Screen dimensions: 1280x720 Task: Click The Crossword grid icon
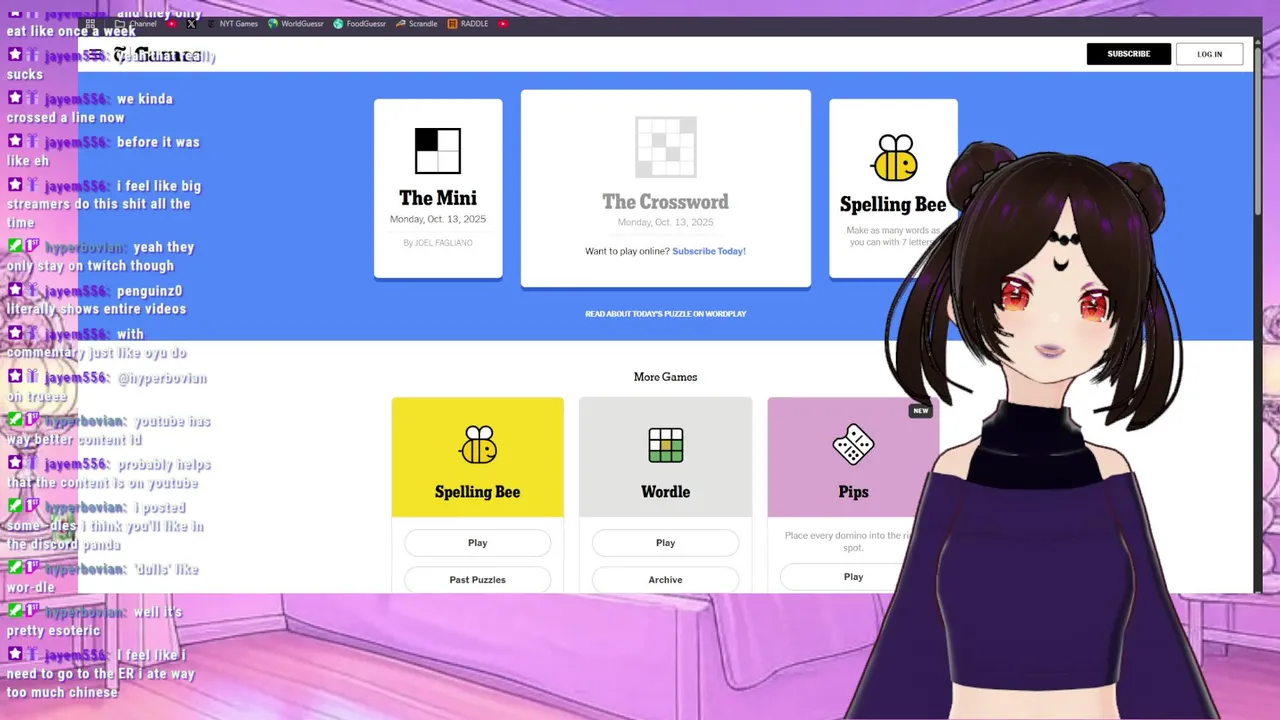click(666, 147)
